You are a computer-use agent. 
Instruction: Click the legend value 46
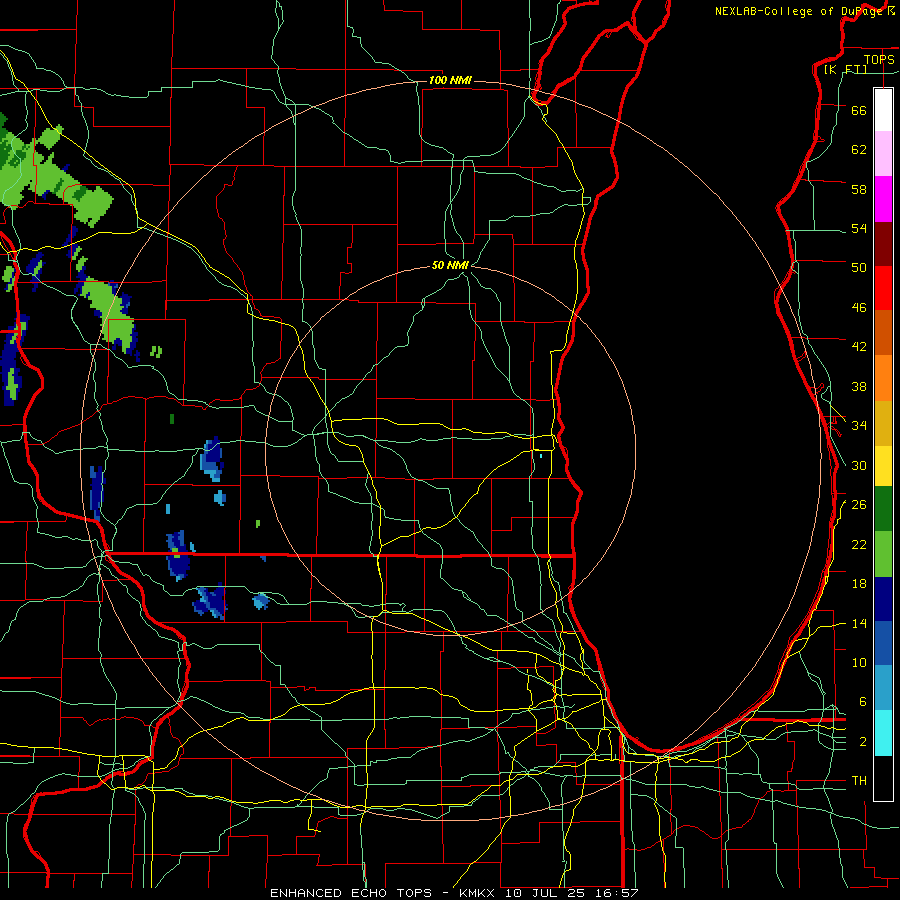point(859,308)
